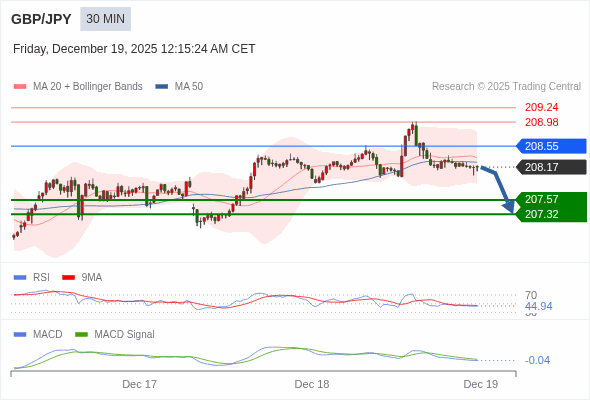Click the black 208.17 current price tag
The image size is (590, 400).
pyautogui.click(x=551, y=167)
